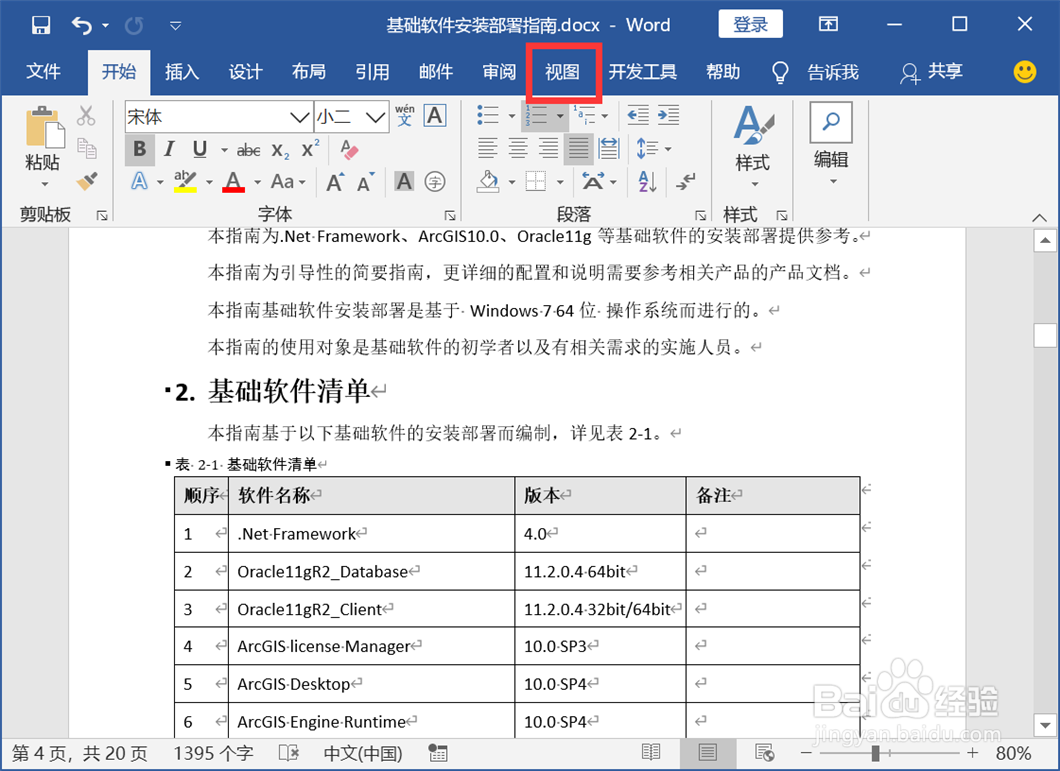
Task: Click the Borders icon
Action: tap(536, 181)
